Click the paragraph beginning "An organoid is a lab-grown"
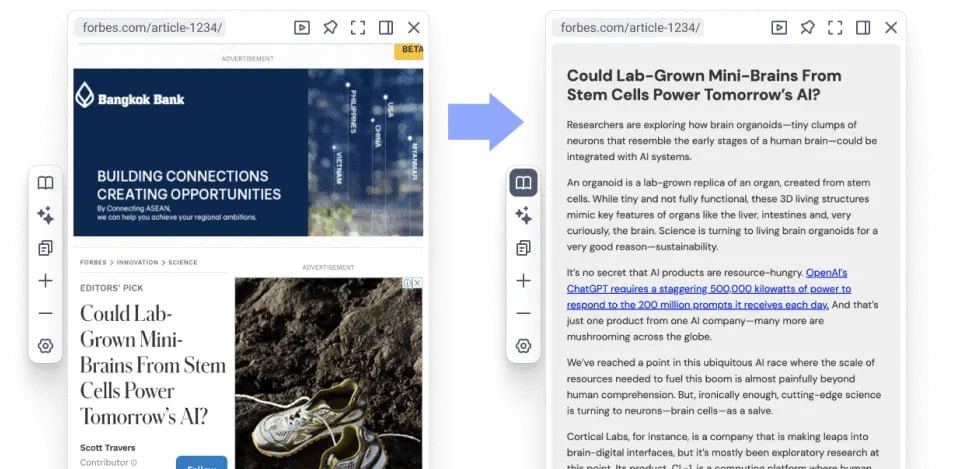 (x=722, y=215)
